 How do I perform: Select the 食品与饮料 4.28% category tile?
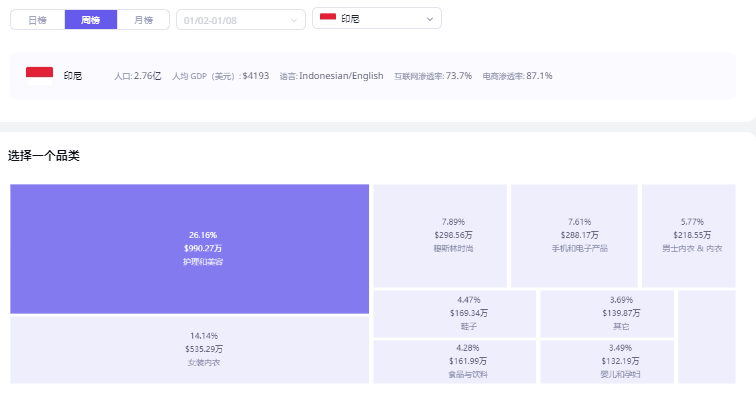(x=455, y=362)
